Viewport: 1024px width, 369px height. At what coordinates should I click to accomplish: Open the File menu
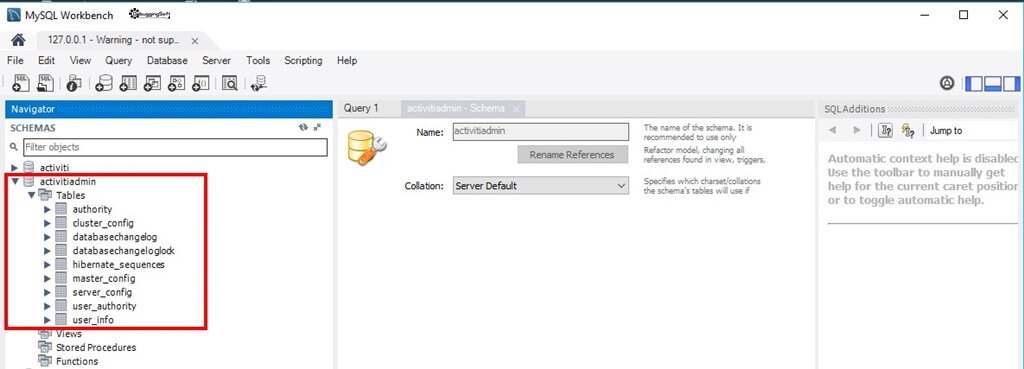pos(15,60)
